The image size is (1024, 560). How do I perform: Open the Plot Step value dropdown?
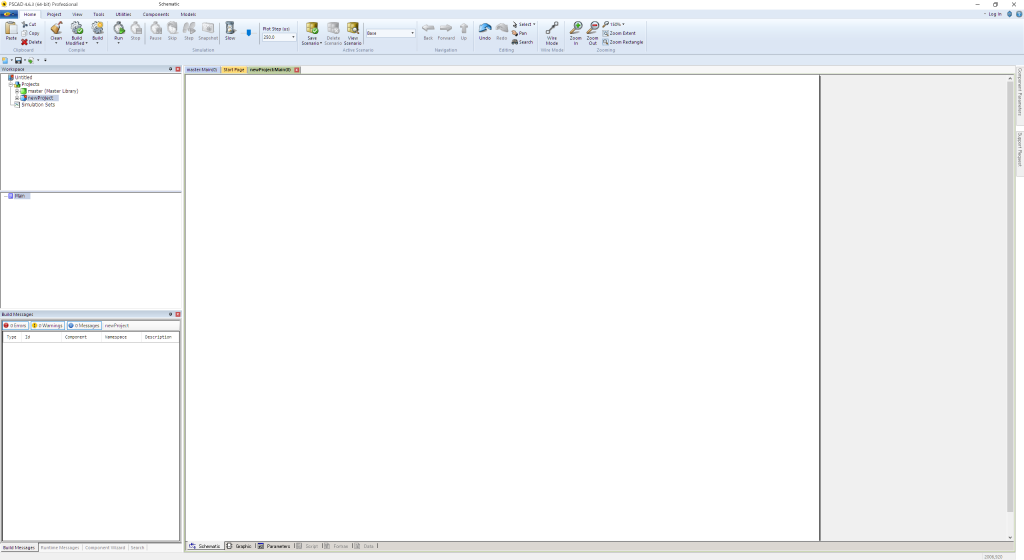click(x=293, y=37)
